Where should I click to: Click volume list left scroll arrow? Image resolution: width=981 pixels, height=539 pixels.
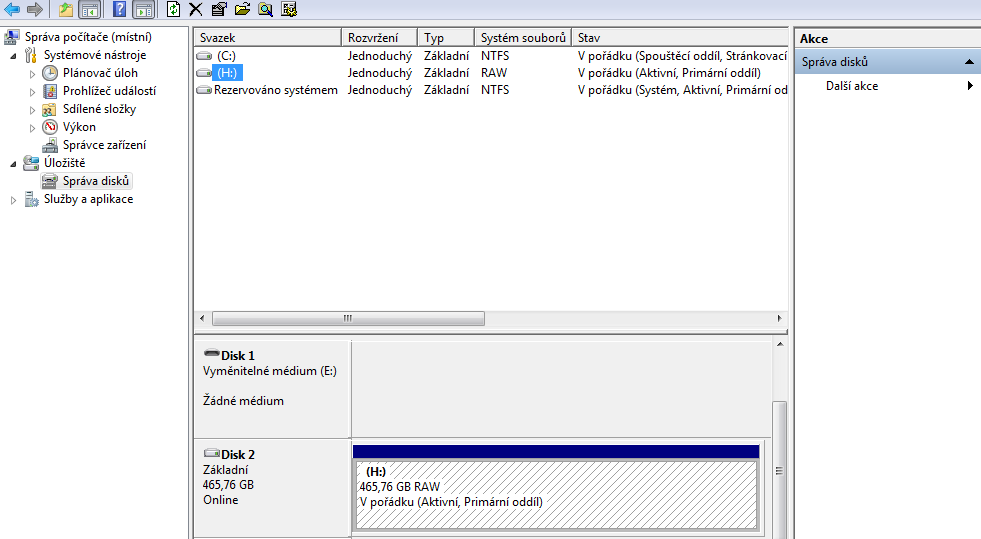coord(202,318)
